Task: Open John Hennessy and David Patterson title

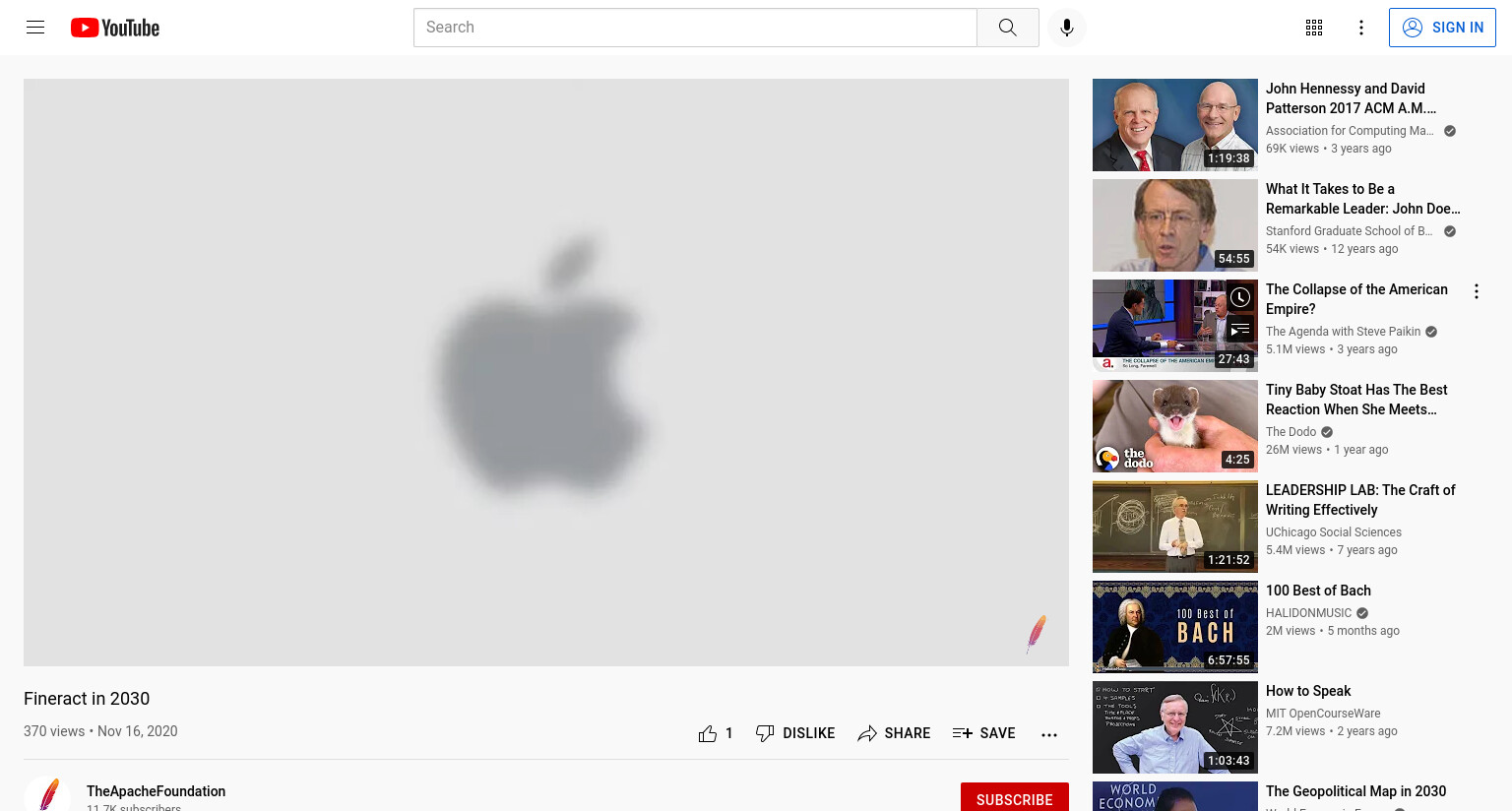Action: tap(1351, 98)
